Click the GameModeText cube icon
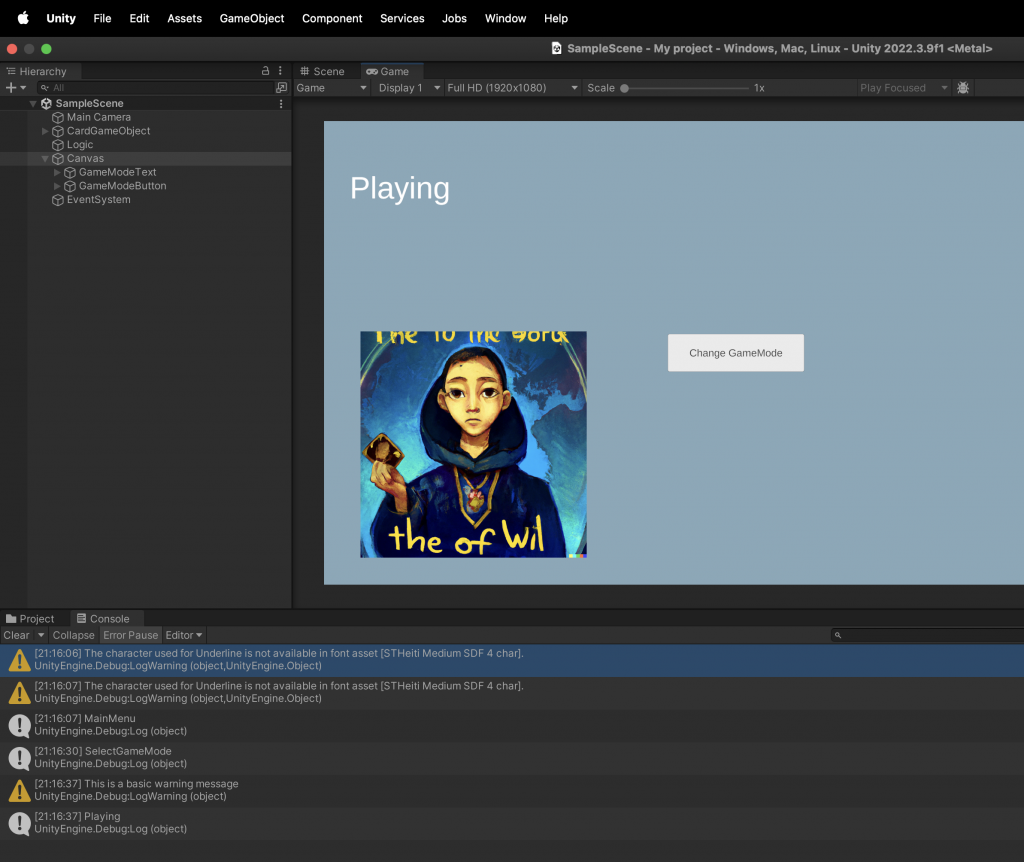 coord(70,172)
